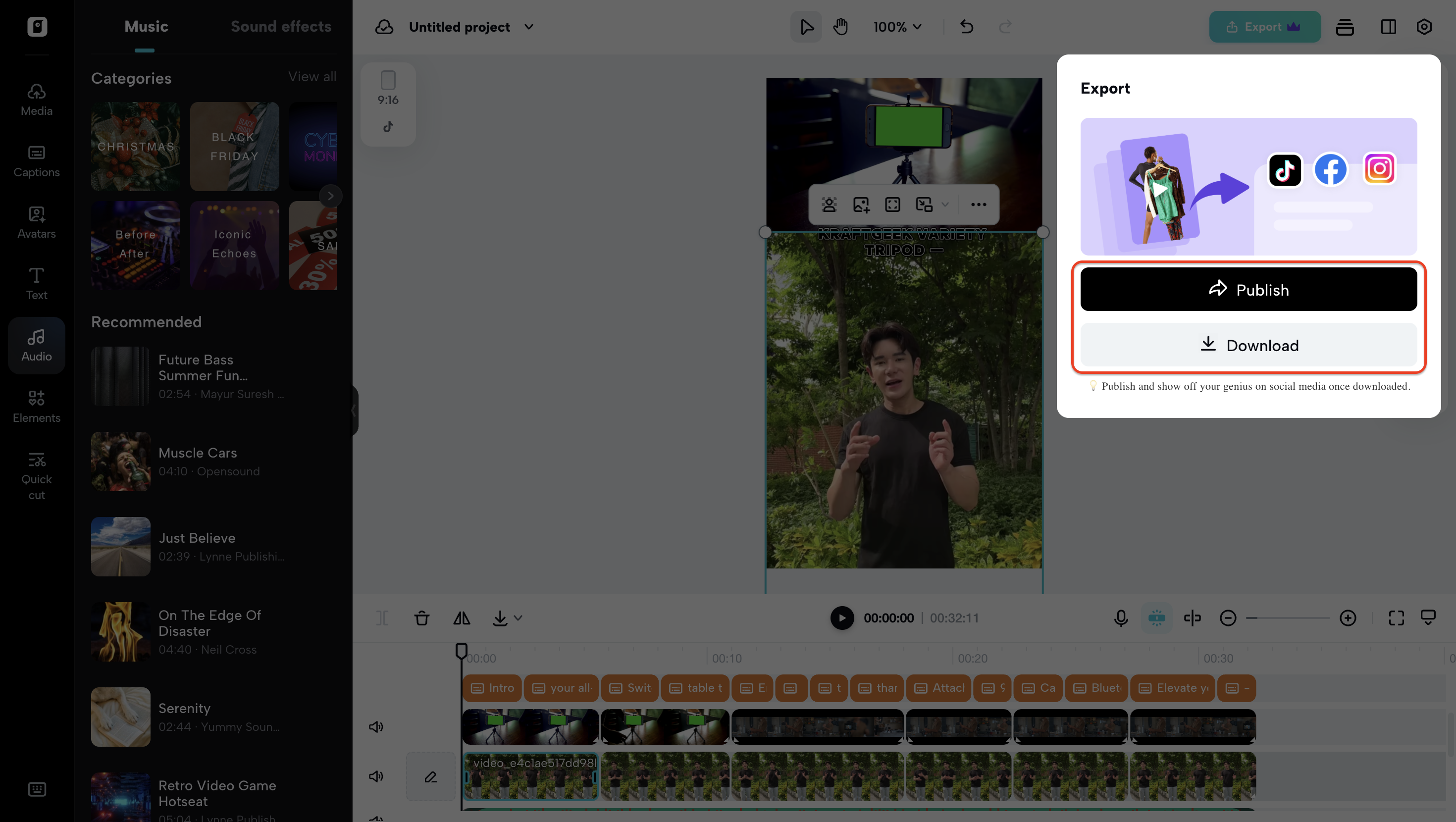Switch to the Sound effects tab

coord(281,26)
